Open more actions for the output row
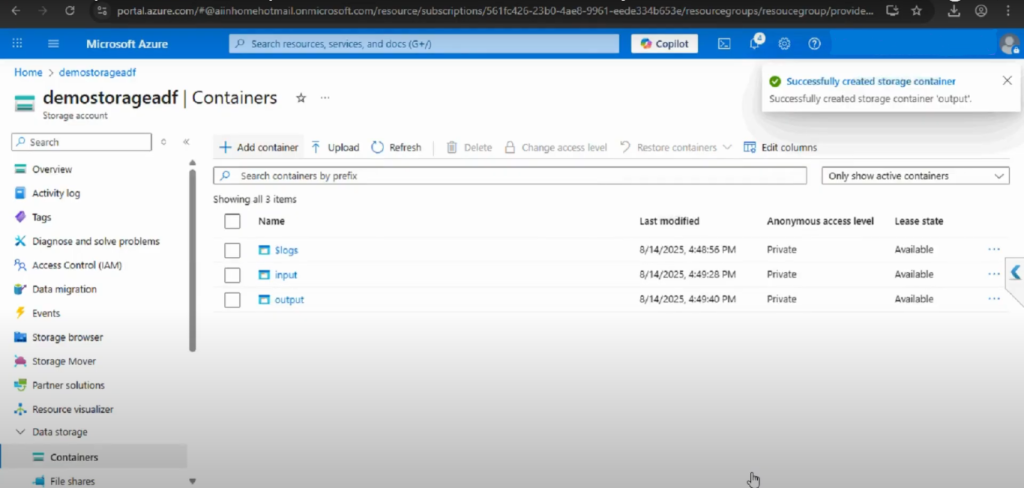This screenshot has height=488, width=1024. [994, 299]
